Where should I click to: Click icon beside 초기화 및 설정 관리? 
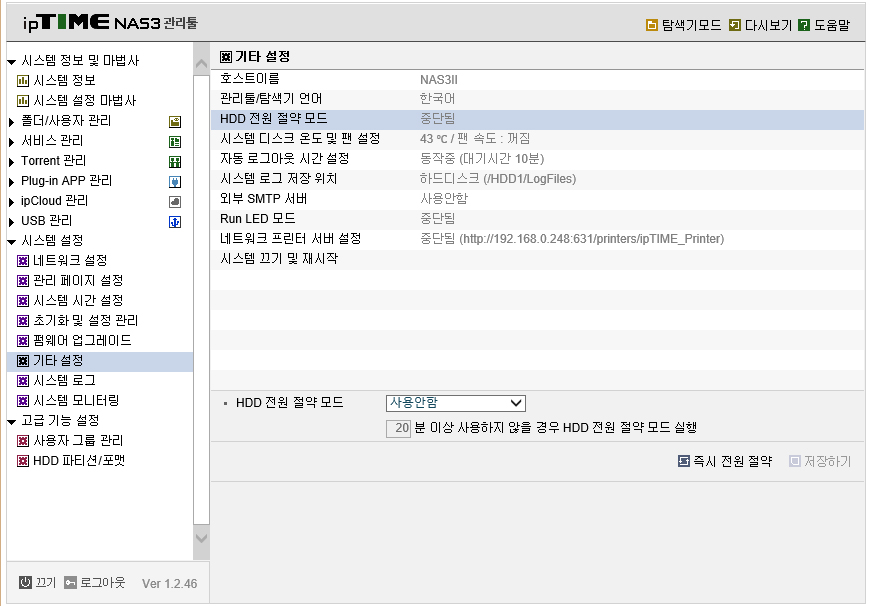(x=23, y=321)
